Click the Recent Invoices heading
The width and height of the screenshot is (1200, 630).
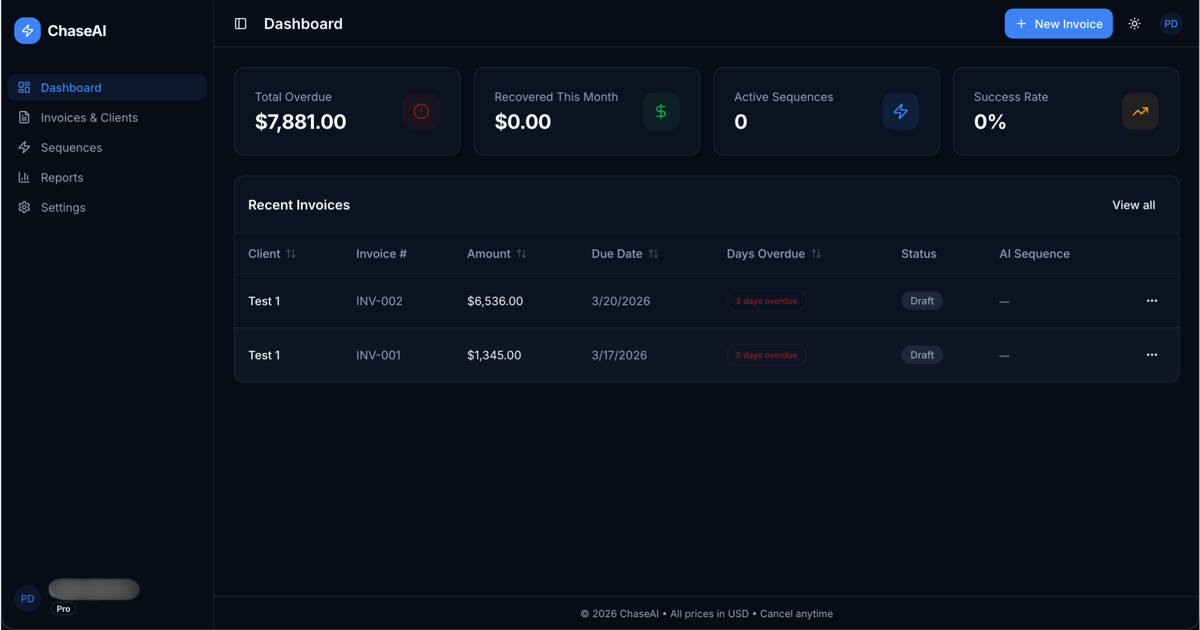click(x=299, y=205)
